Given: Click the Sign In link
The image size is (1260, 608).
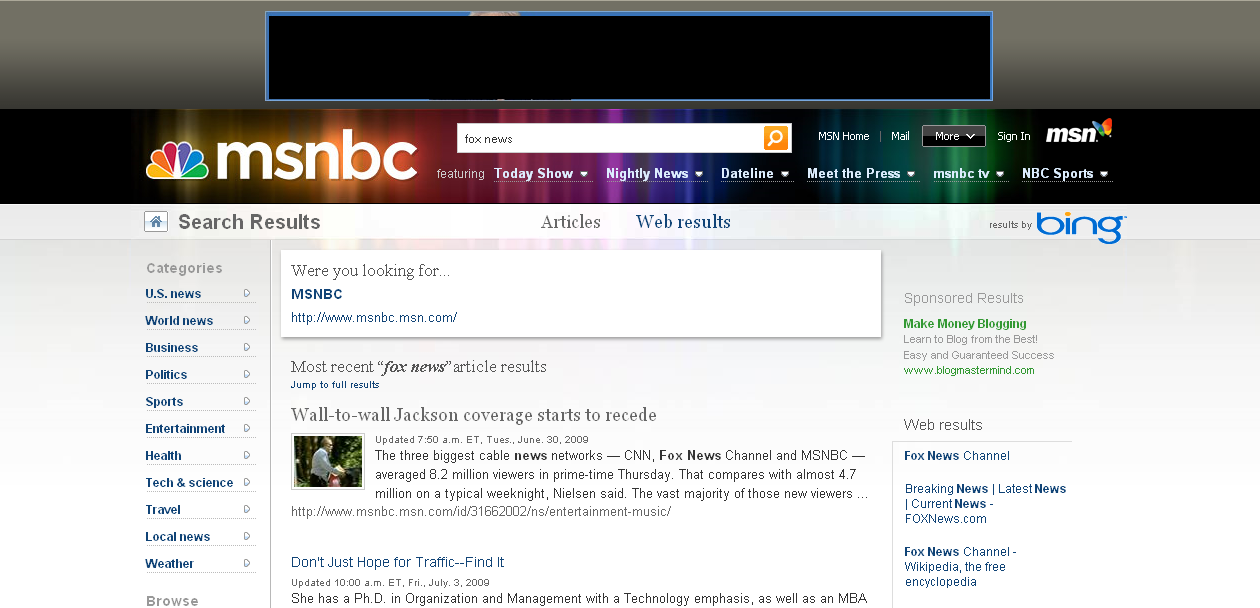Looking at the screenshot, I should (1013, 136).
